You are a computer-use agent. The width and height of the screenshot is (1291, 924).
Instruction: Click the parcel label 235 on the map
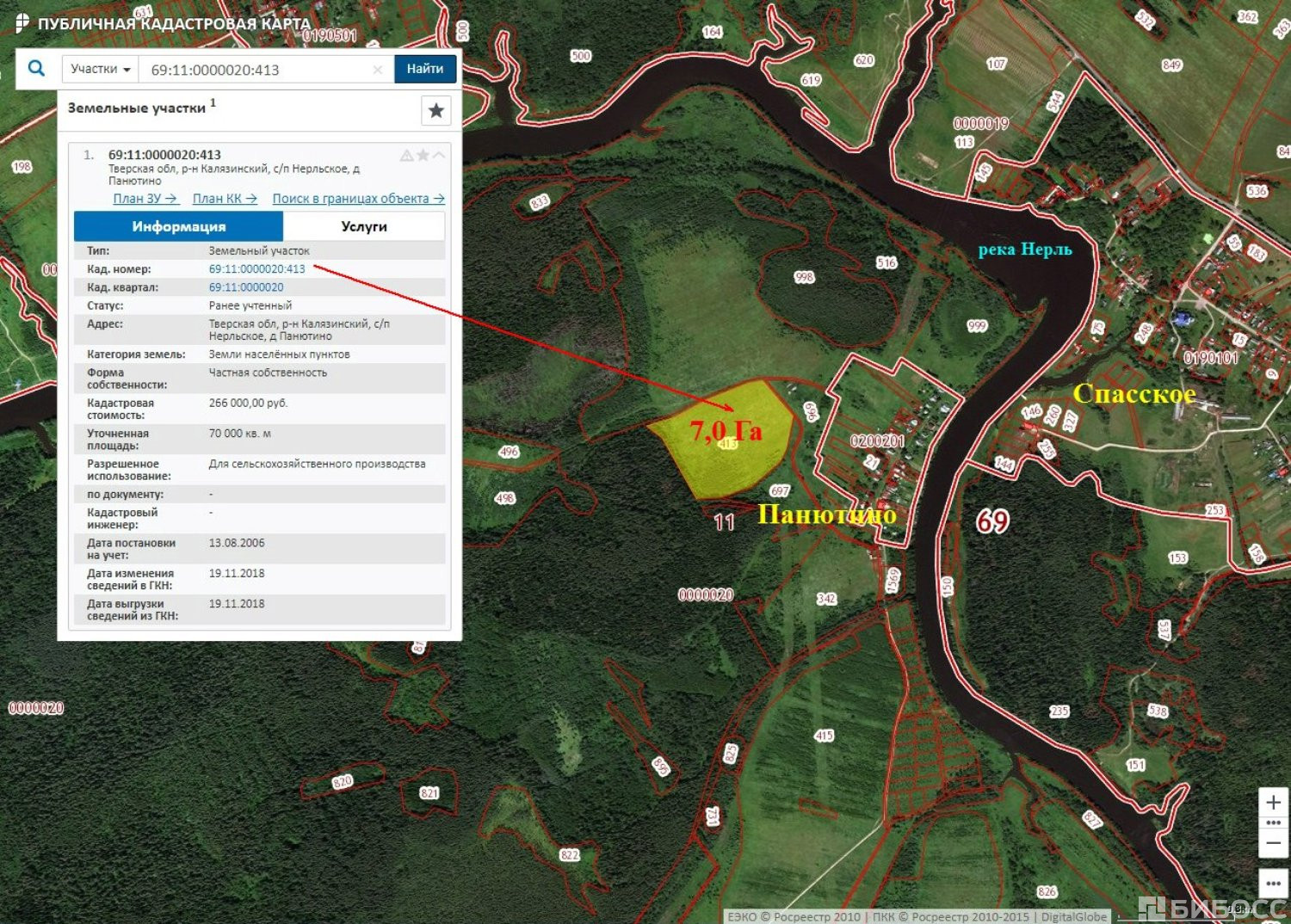tap(1059, 711)
